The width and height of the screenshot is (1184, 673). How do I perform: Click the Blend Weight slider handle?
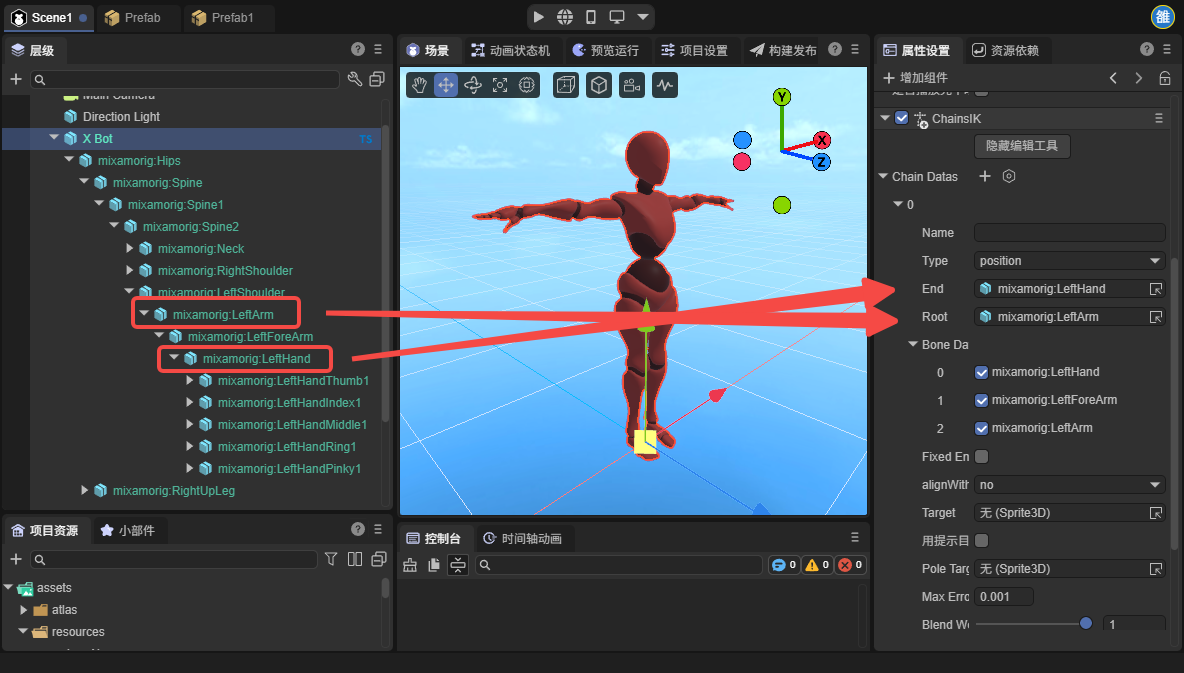point(1086,624)
